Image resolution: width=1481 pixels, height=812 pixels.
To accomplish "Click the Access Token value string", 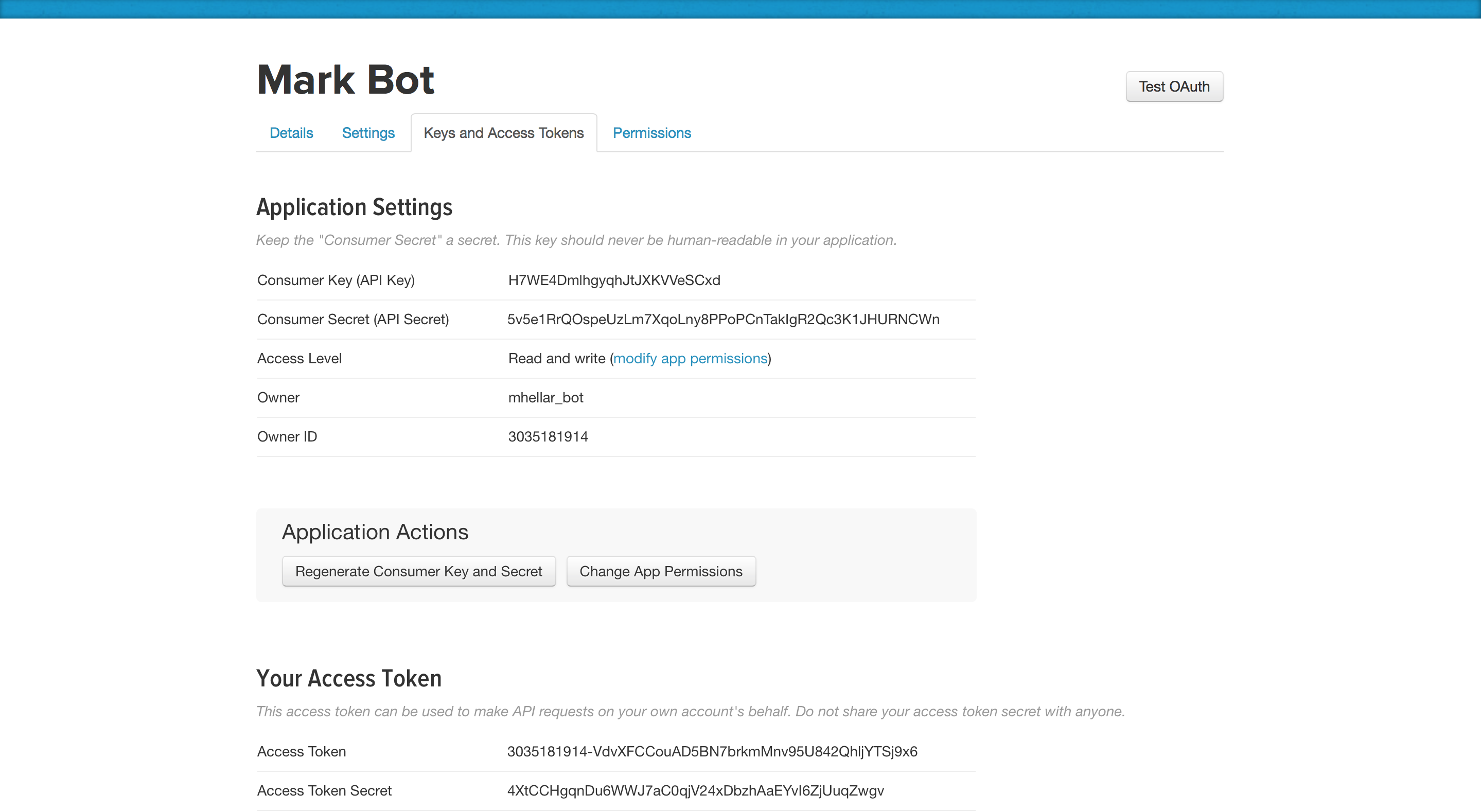I will (x=712, y=752).
